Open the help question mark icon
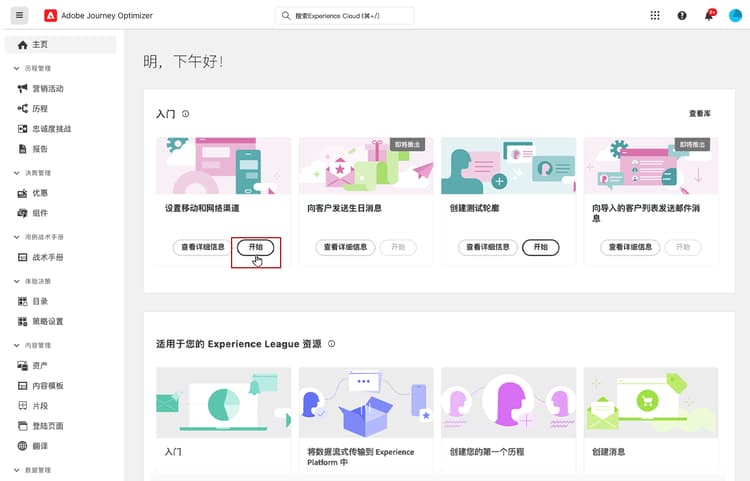 (x=682, y=16)
